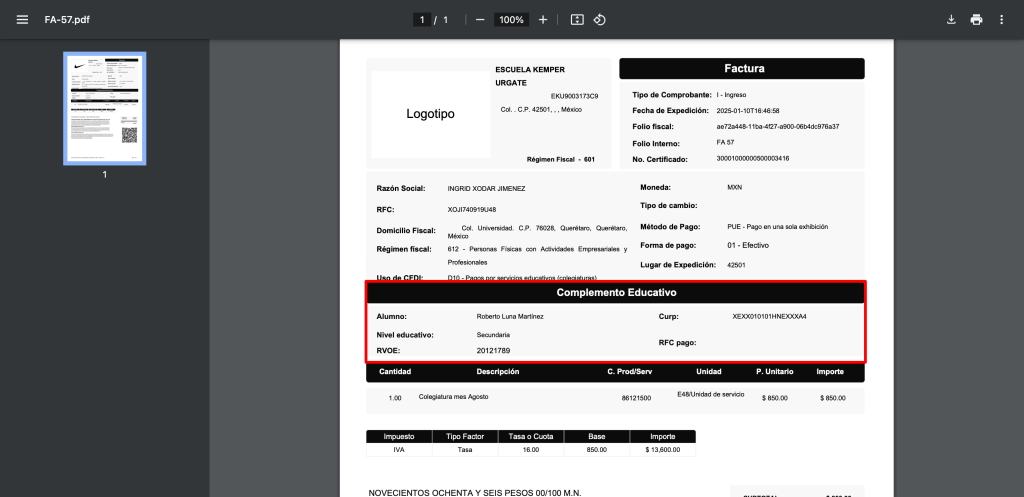The height and width of the screenshot is (497, 1024).
Task: Toggle the sidebar with the hamburger menu icon
Action: tap(22, 19)
